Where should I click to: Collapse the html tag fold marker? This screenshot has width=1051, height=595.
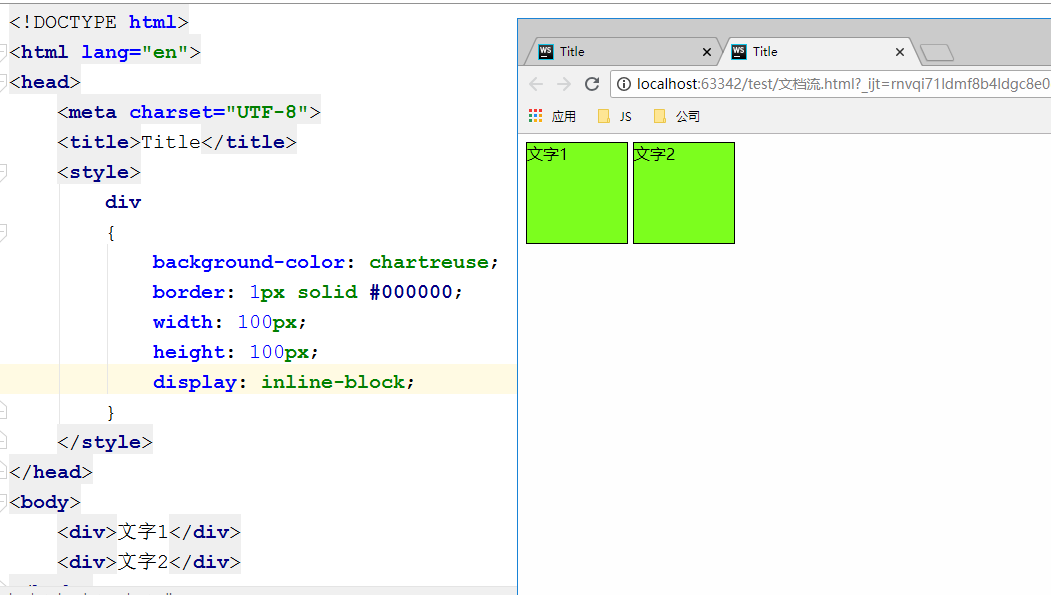coord(3,52)
